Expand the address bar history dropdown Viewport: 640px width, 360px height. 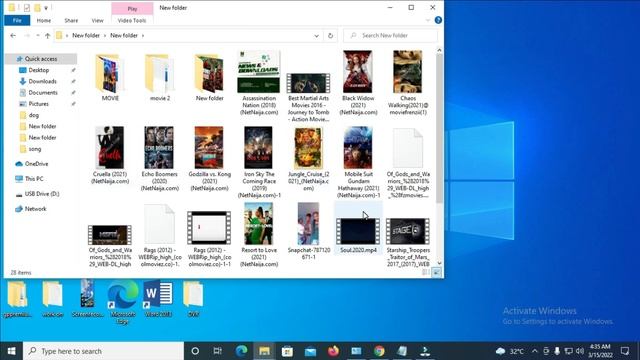click(316, 36)
